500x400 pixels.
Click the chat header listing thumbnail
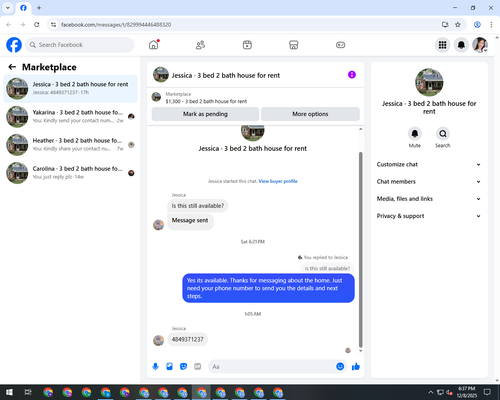[161, 75]
